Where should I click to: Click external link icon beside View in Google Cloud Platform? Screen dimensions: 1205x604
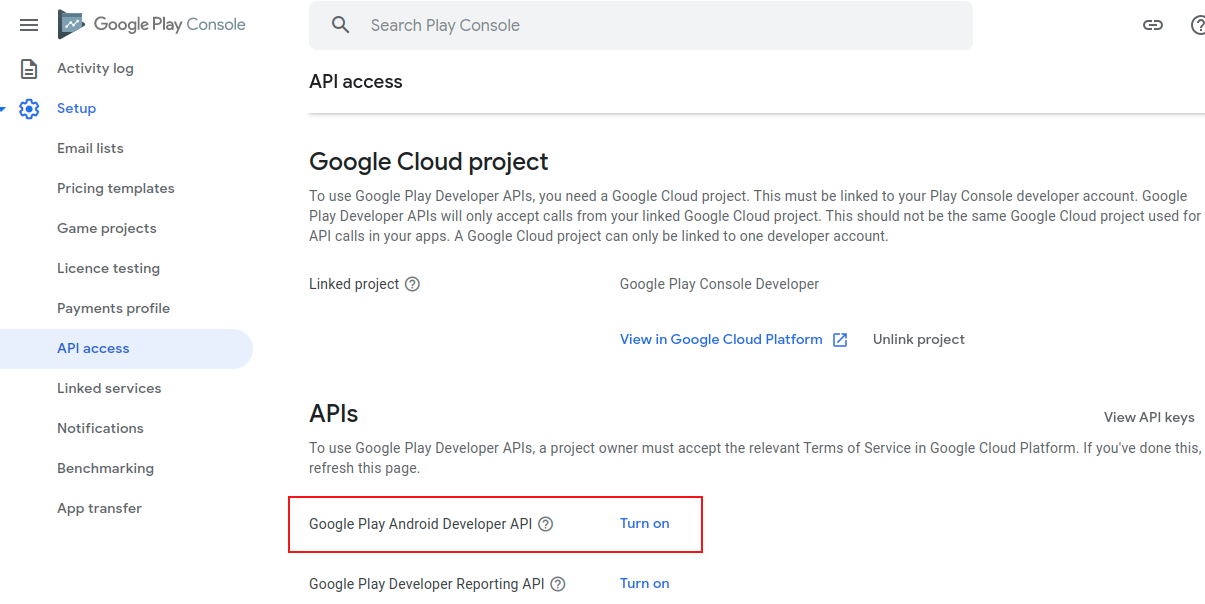(x=840, y=340)
